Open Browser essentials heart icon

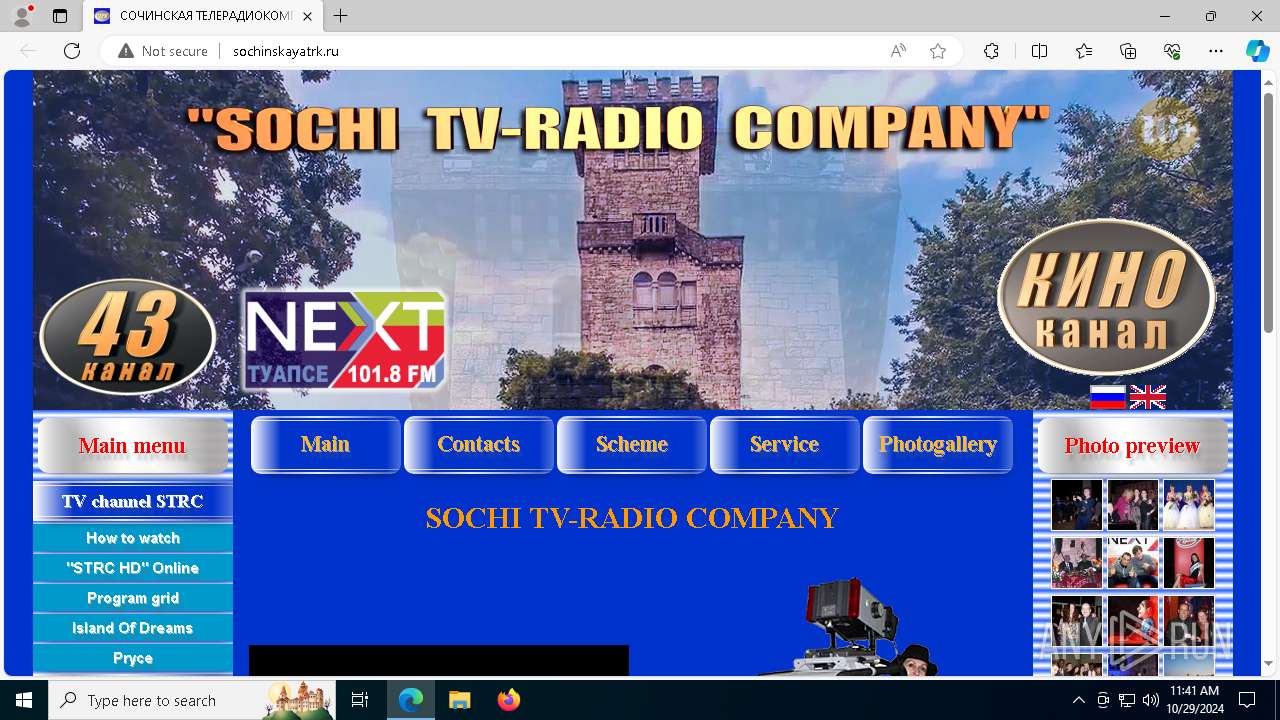tap(1172, 51)
